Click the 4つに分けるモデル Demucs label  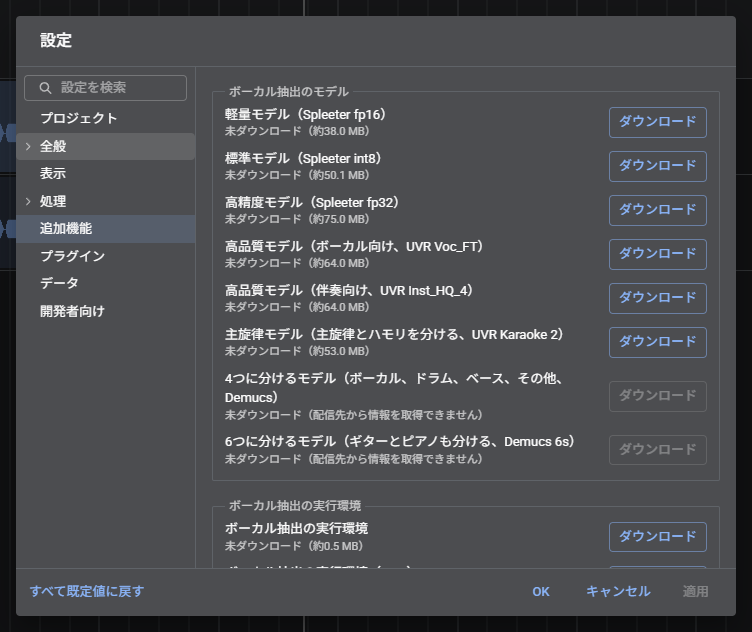tap(393, 388)
